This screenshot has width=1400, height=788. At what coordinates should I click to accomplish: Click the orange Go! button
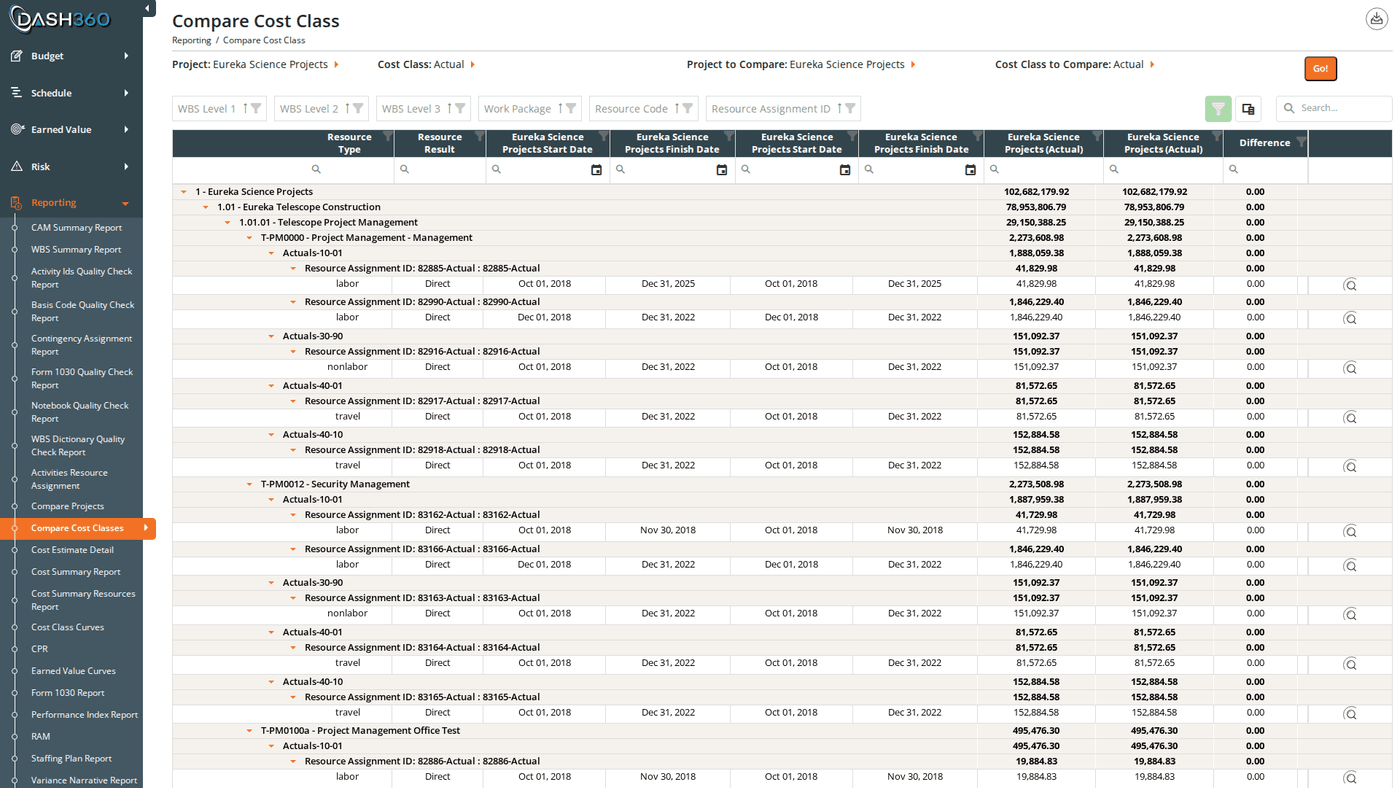click(x=1320, y=68)
